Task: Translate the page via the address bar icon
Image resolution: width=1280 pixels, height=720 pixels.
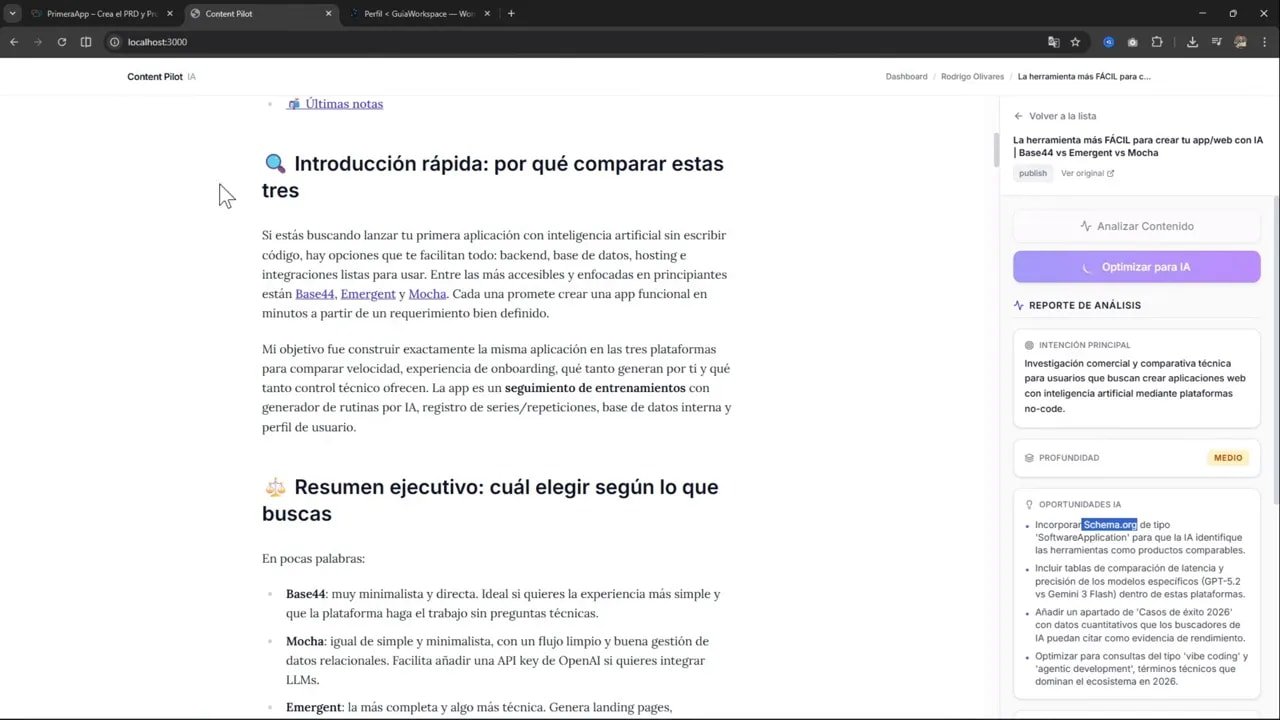Action: [x=1053, y=42]
